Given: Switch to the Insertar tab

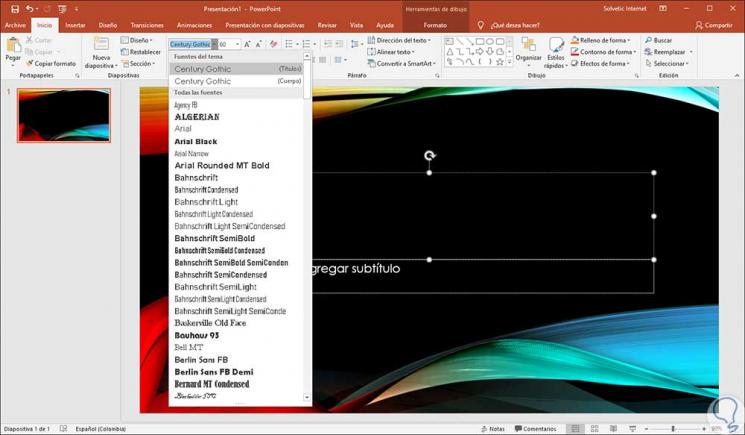Looking at the screenshot, I should coord(76,25).
